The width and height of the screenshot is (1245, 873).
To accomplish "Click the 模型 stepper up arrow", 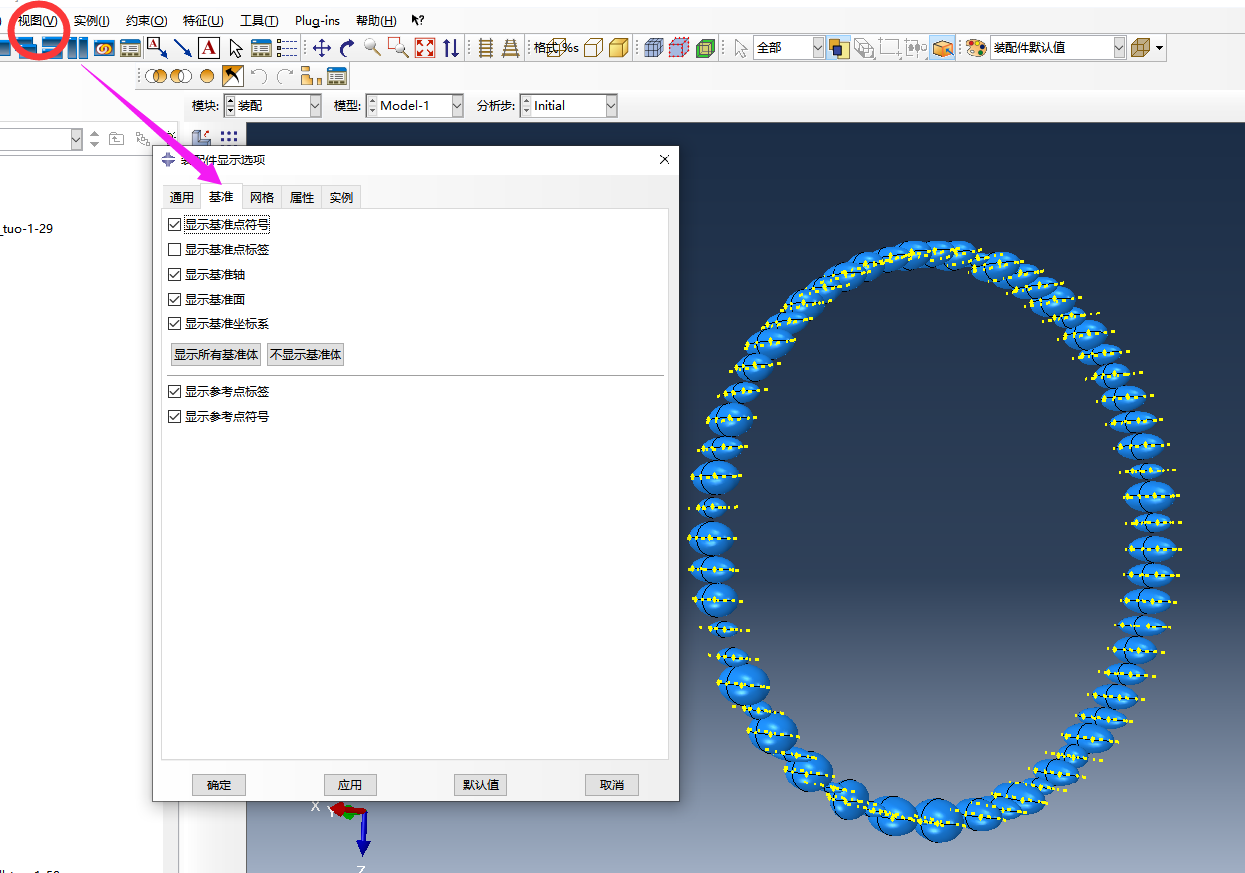I will [372, 100].
